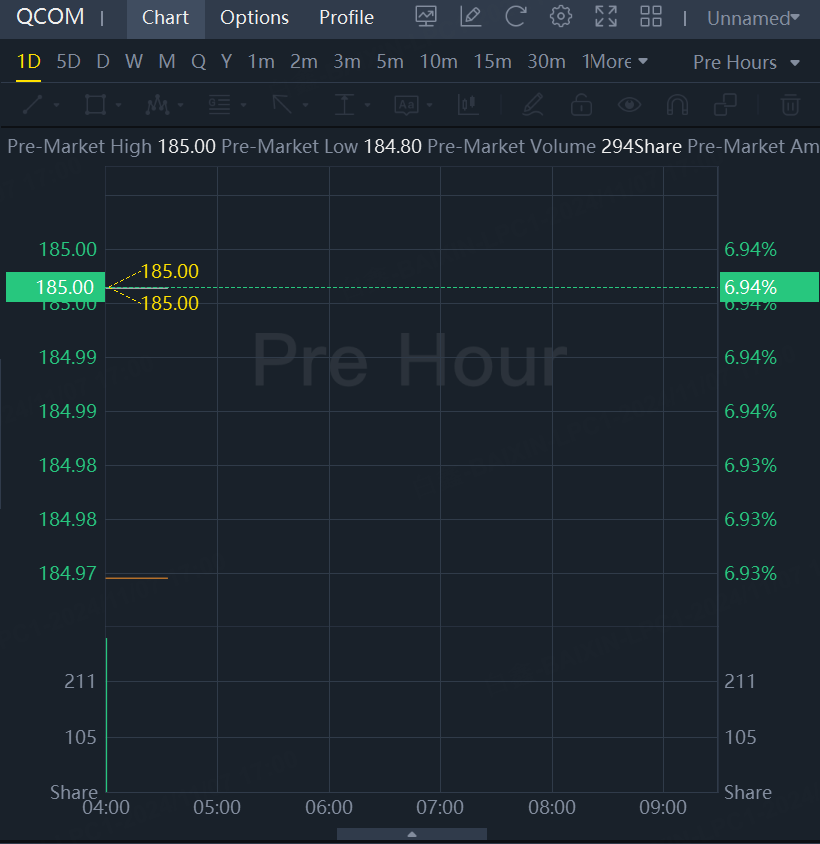820x844 pixels.
Task: Toggle the lock drawings icon
Action: coord(581,104)
